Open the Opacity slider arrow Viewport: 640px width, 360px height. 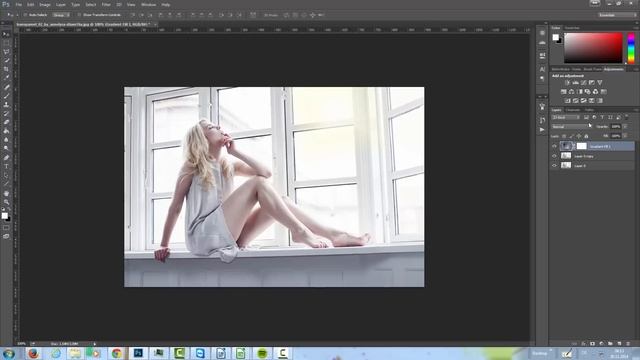pos(625,127)
